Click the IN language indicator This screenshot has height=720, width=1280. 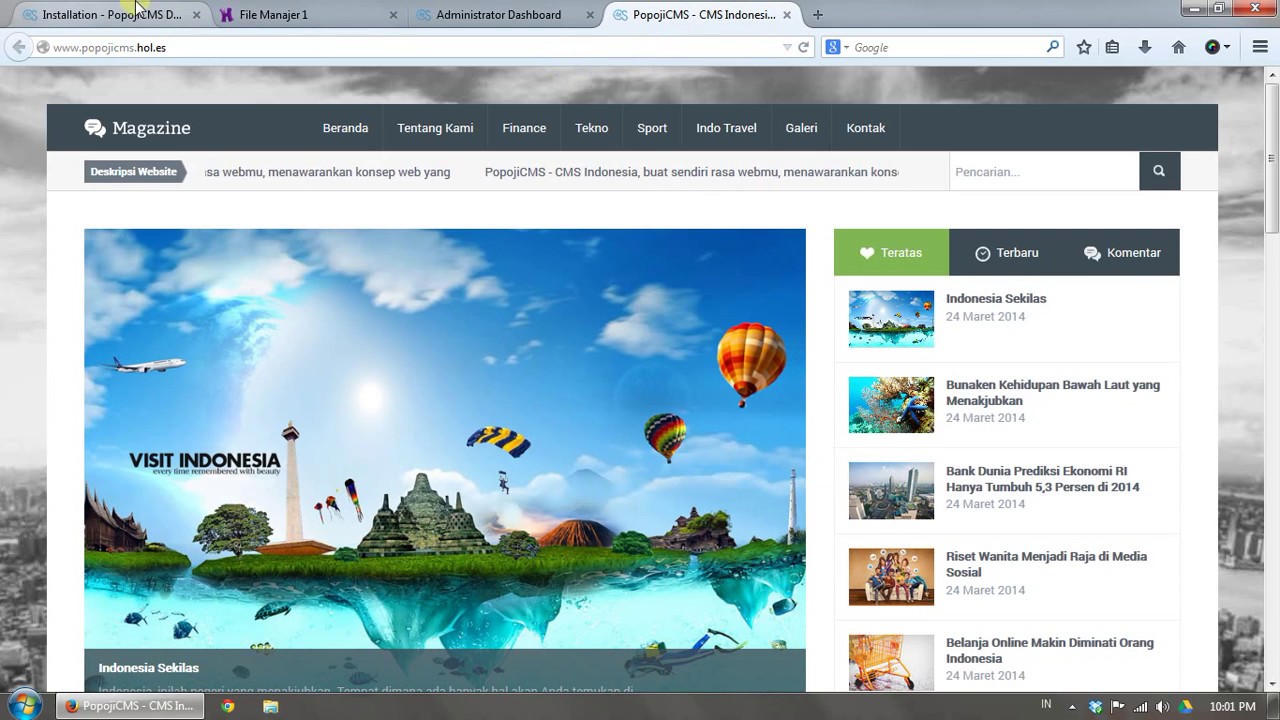click(1046, 705)
